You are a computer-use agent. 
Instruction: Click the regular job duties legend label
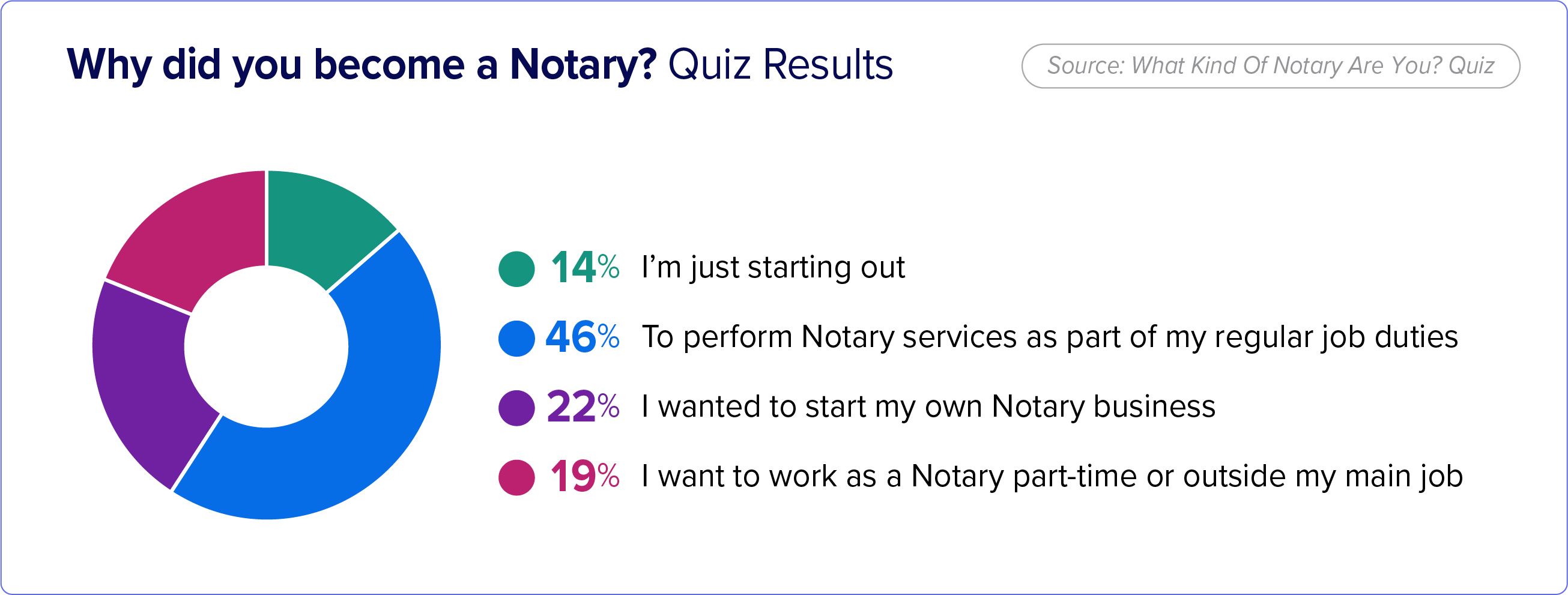click(1050, 337)
